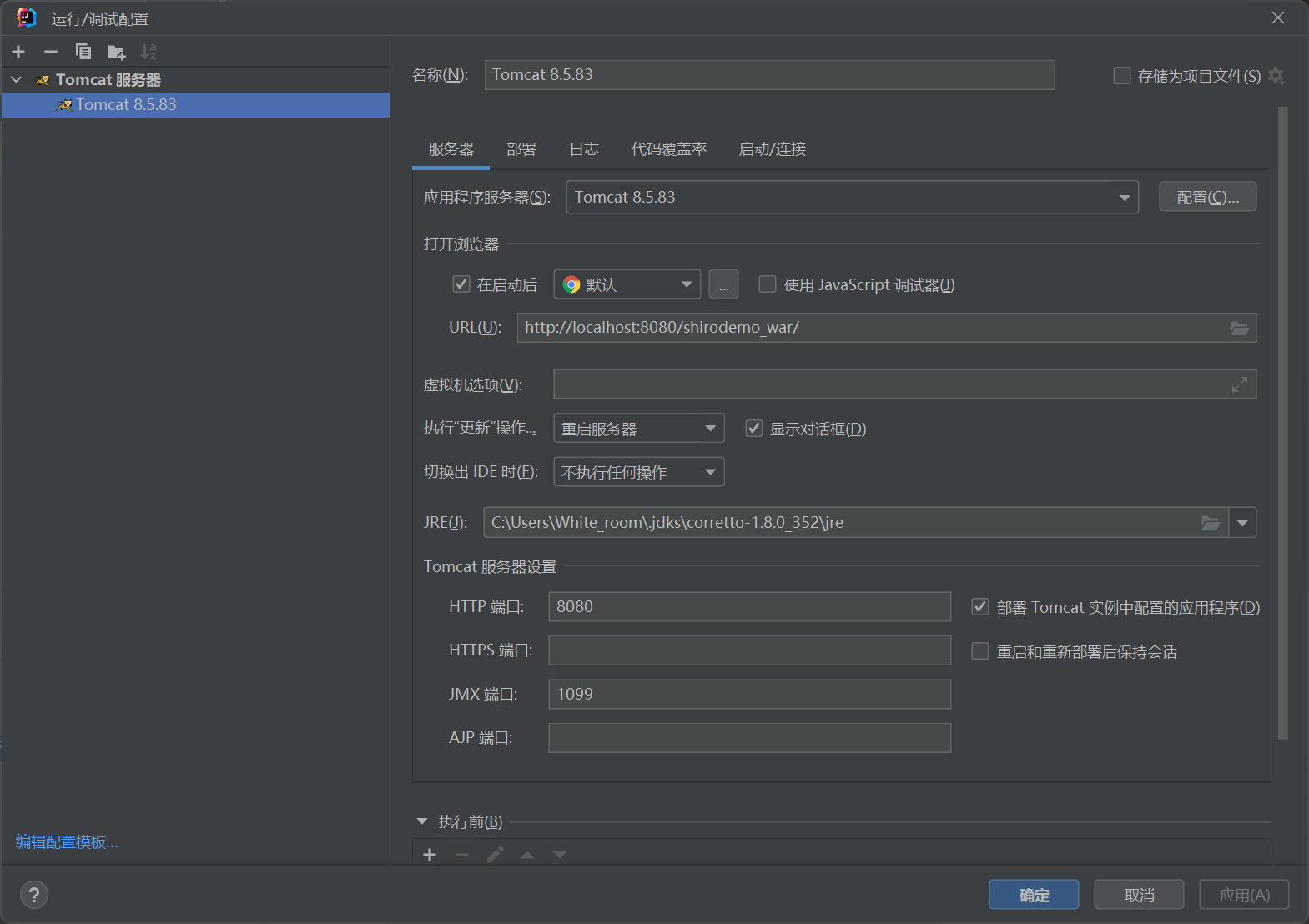Image resolution: width=1309 pixels, height=924 pixels.
Task: Open the 编辑配置模板 link
Action: coord(67,842)
